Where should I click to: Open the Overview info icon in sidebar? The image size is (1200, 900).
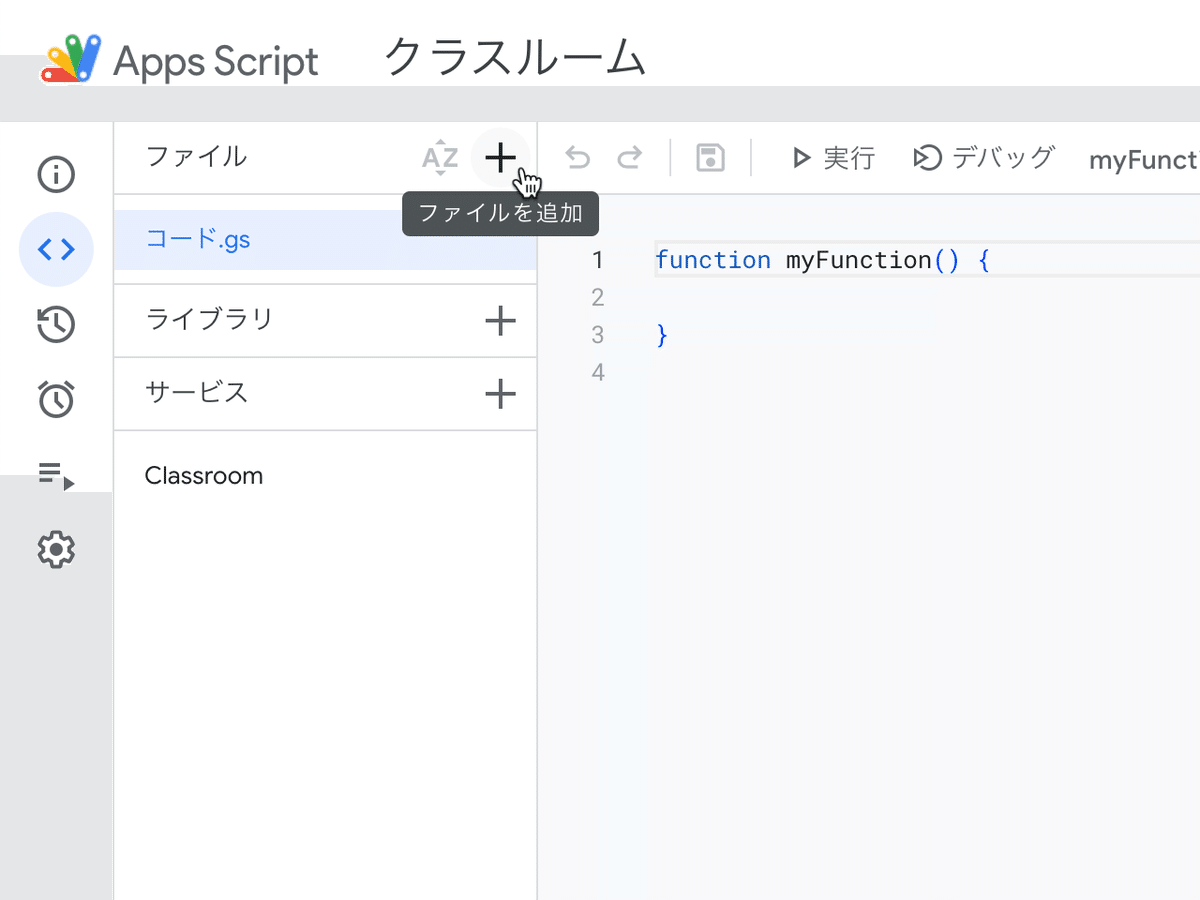coord(56,175)
